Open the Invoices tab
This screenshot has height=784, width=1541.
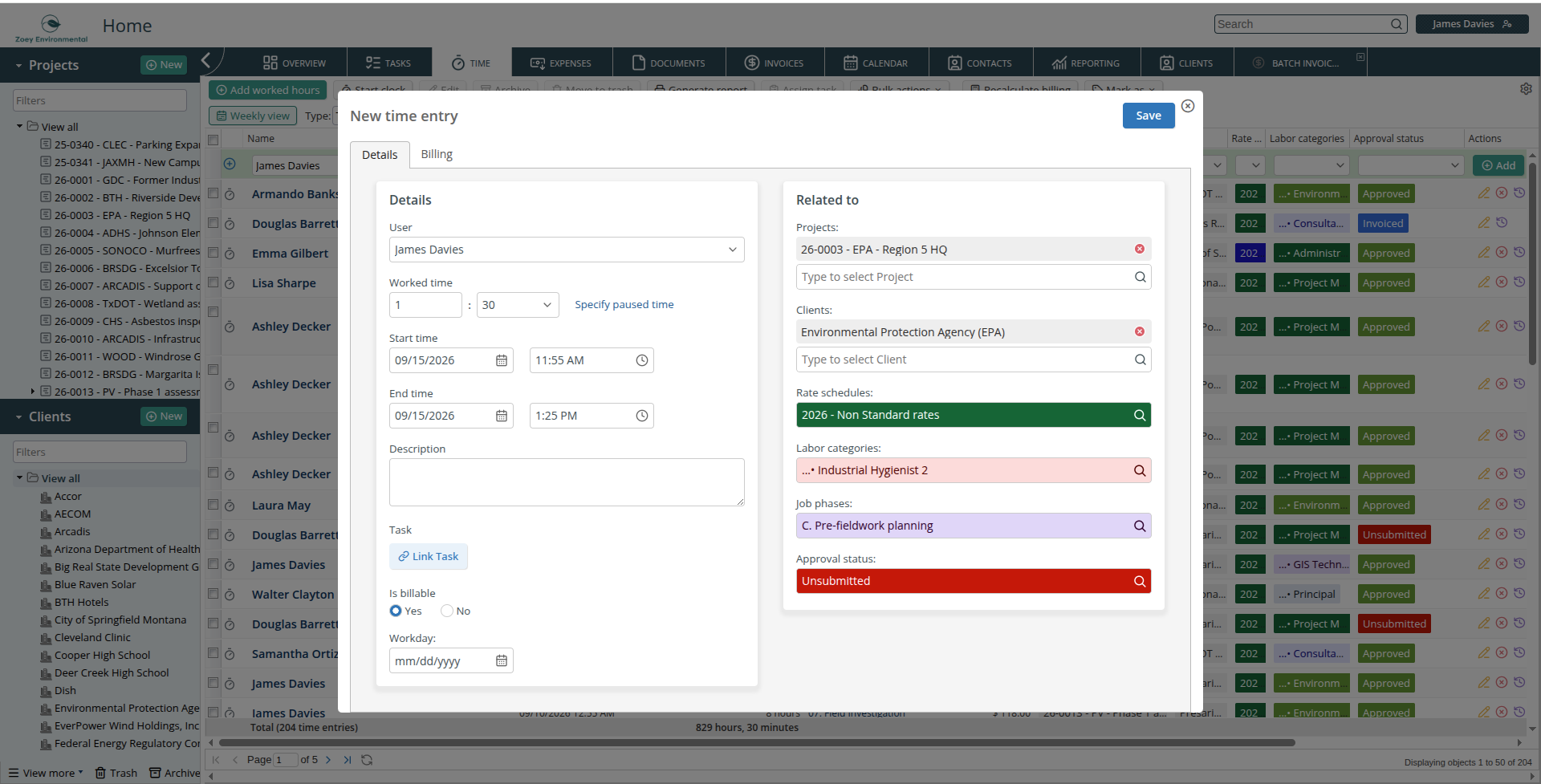pos(775,63)
